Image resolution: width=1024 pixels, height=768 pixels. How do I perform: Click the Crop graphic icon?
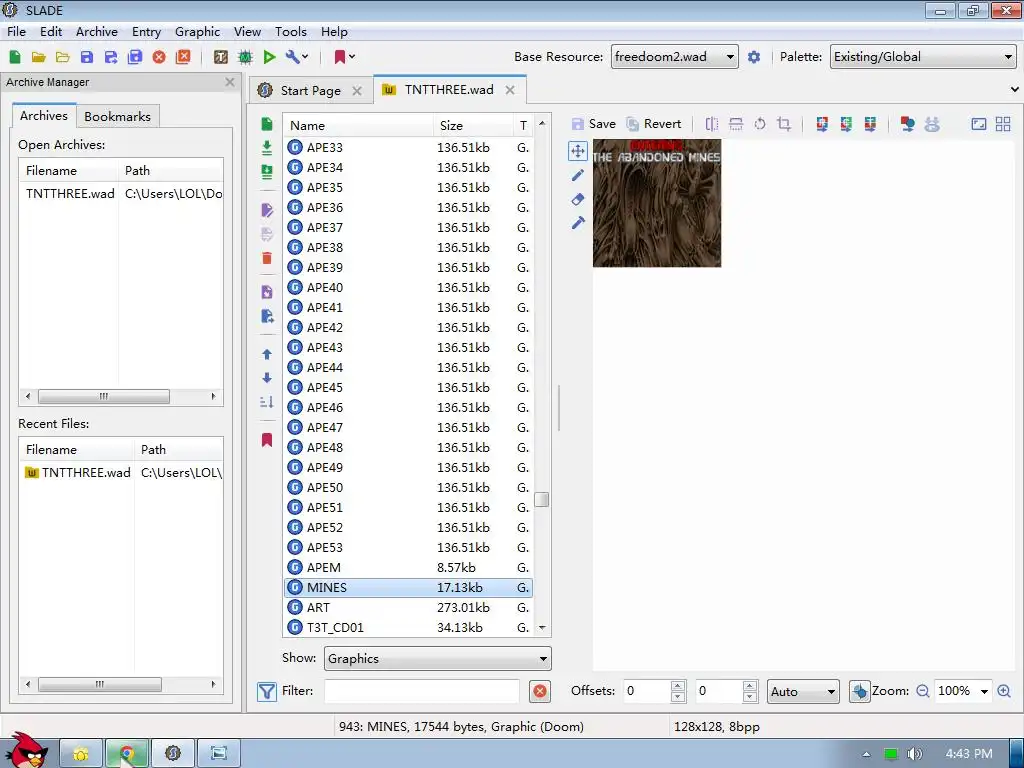(x=784, y=124)
